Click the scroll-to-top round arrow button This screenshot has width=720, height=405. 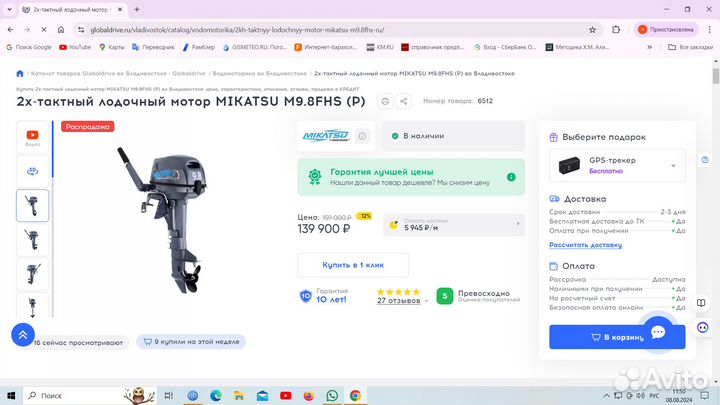click(23, 335)
